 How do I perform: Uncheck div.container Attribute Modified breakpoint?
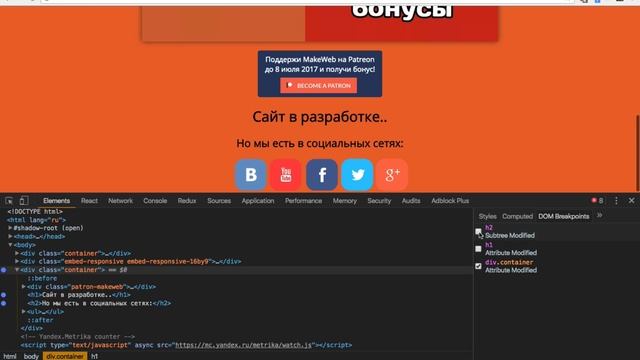[x=478, y=266]
